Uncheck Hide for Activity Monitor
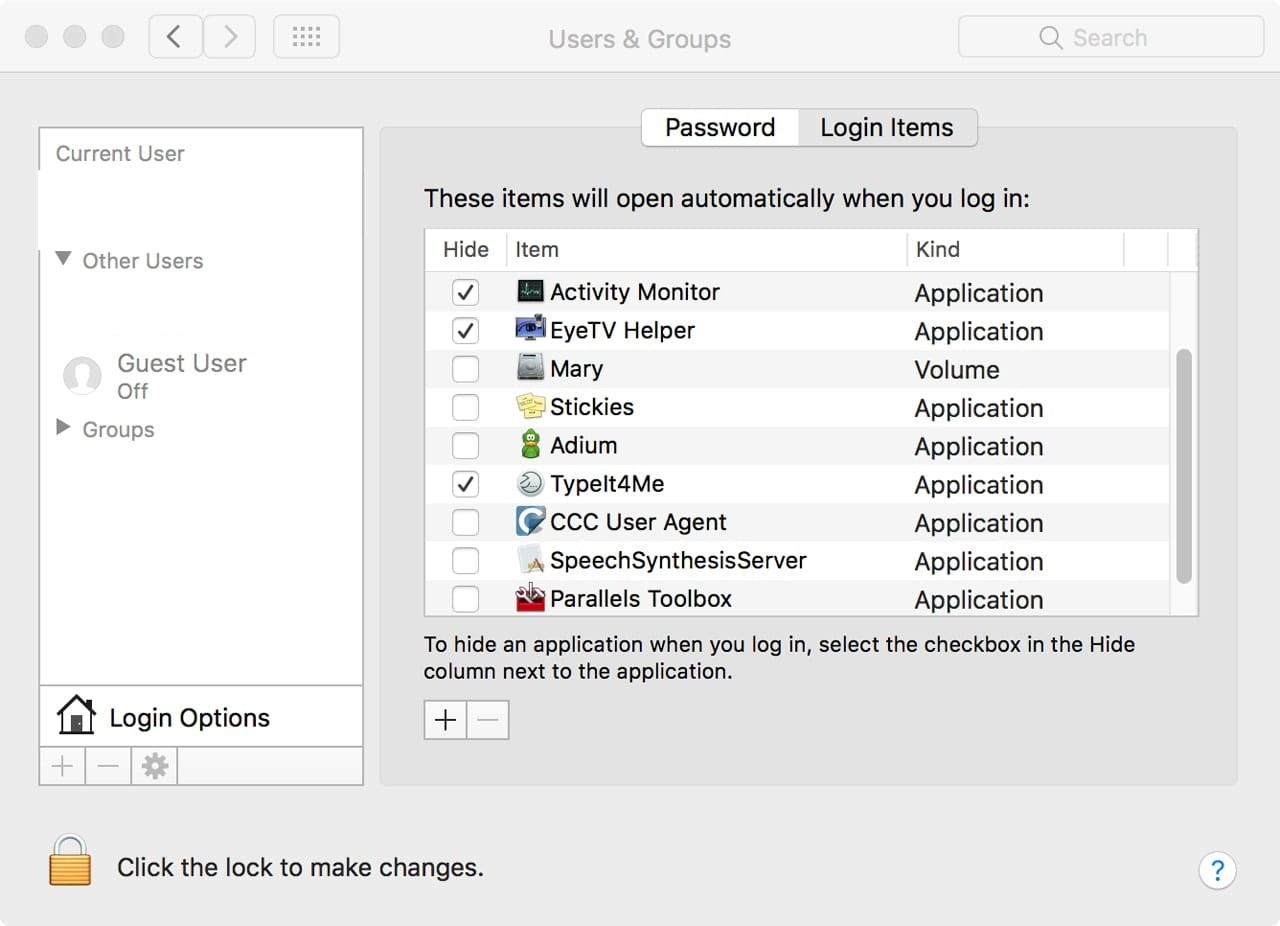Image resolution: width=1280 pixels, height=926 pixels. click(465, 292)
